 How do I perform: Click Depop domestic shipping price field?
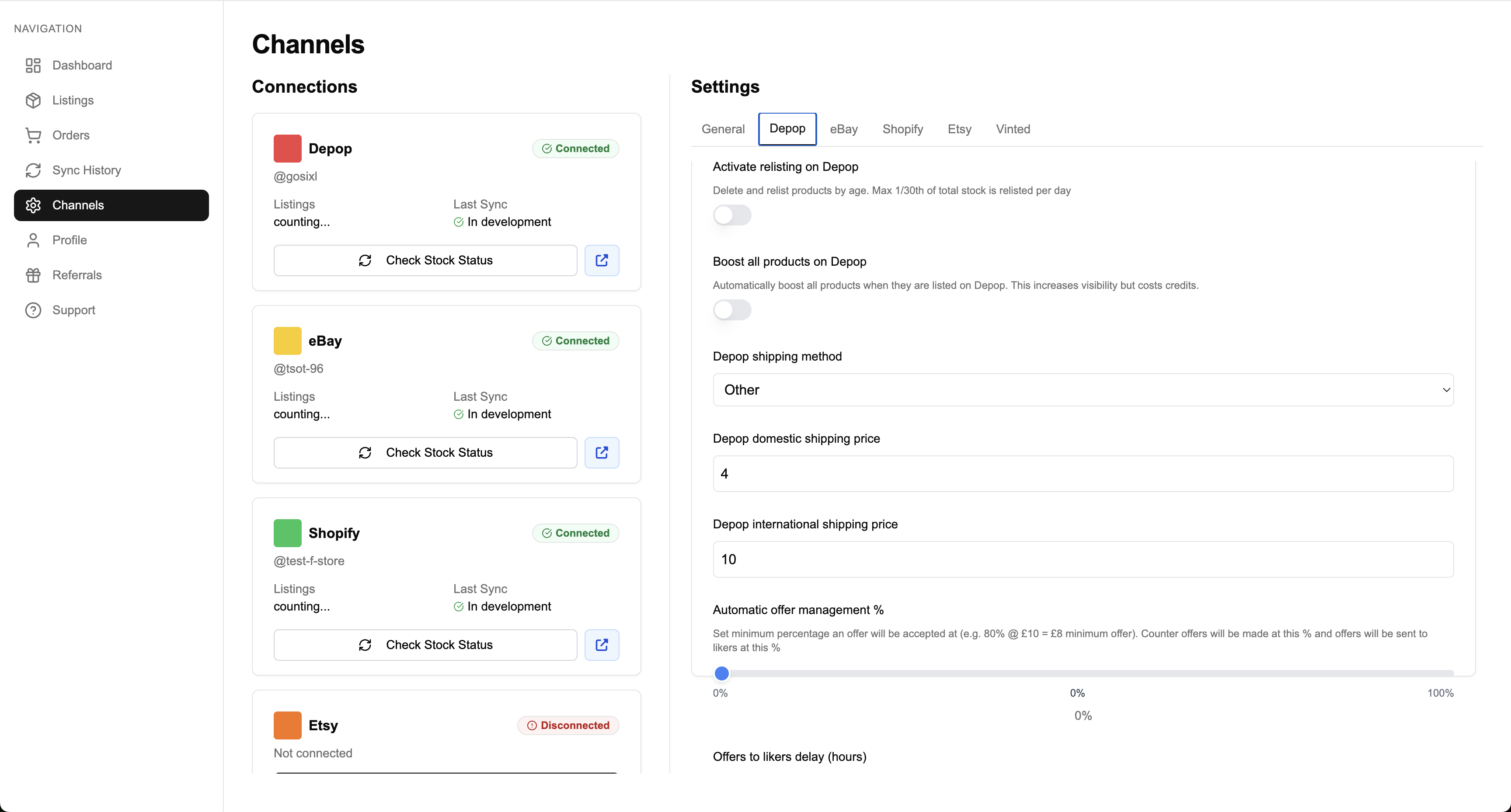[1082, 474]
